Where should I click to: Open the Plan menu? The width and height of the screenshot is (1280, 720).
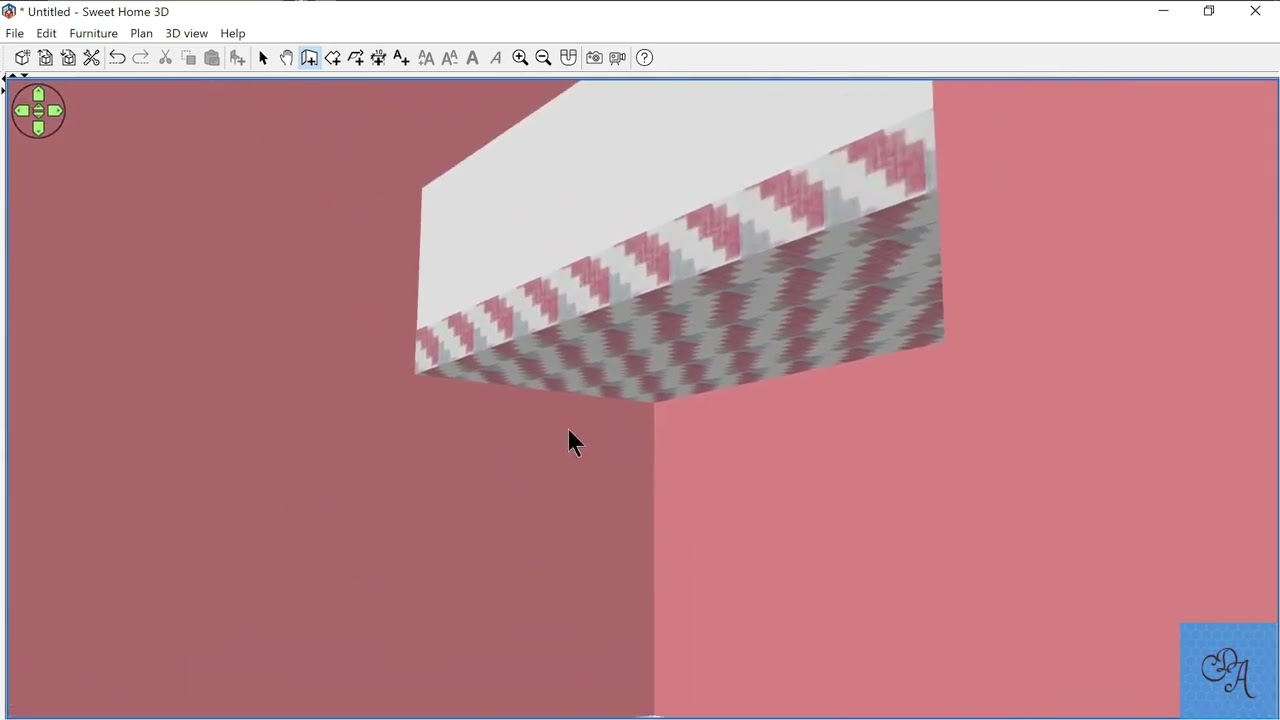pos(141,33)
